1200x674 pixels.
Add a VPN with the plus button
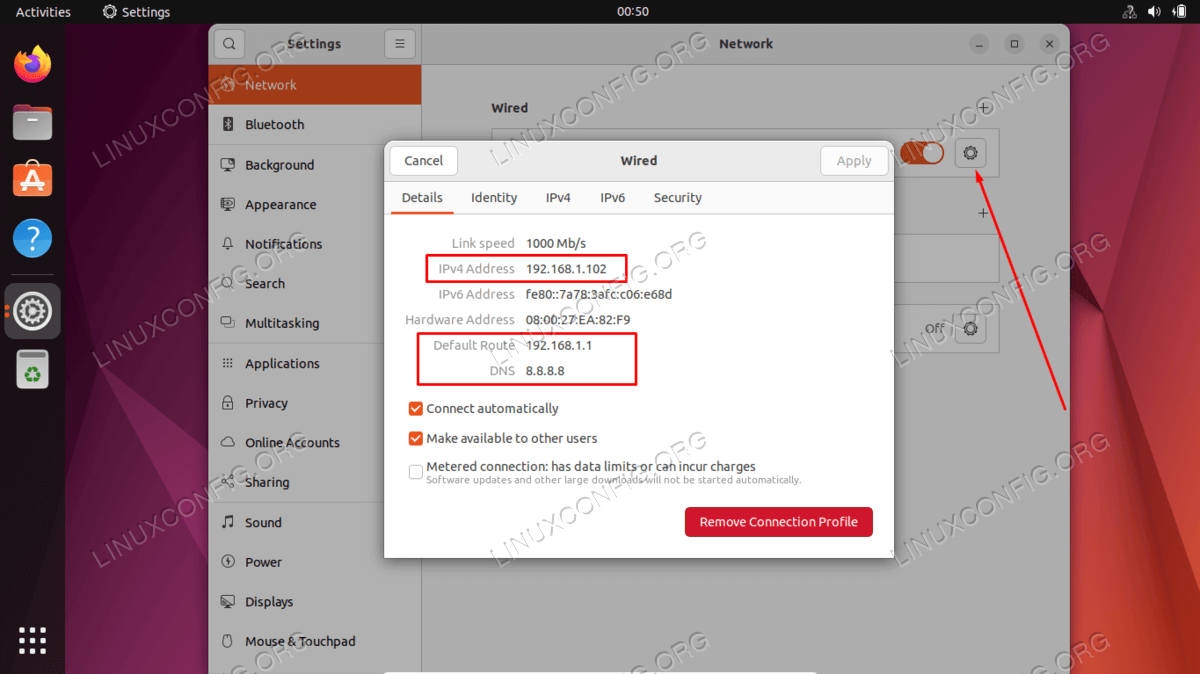pyautogui.click(x=984, y=213)
